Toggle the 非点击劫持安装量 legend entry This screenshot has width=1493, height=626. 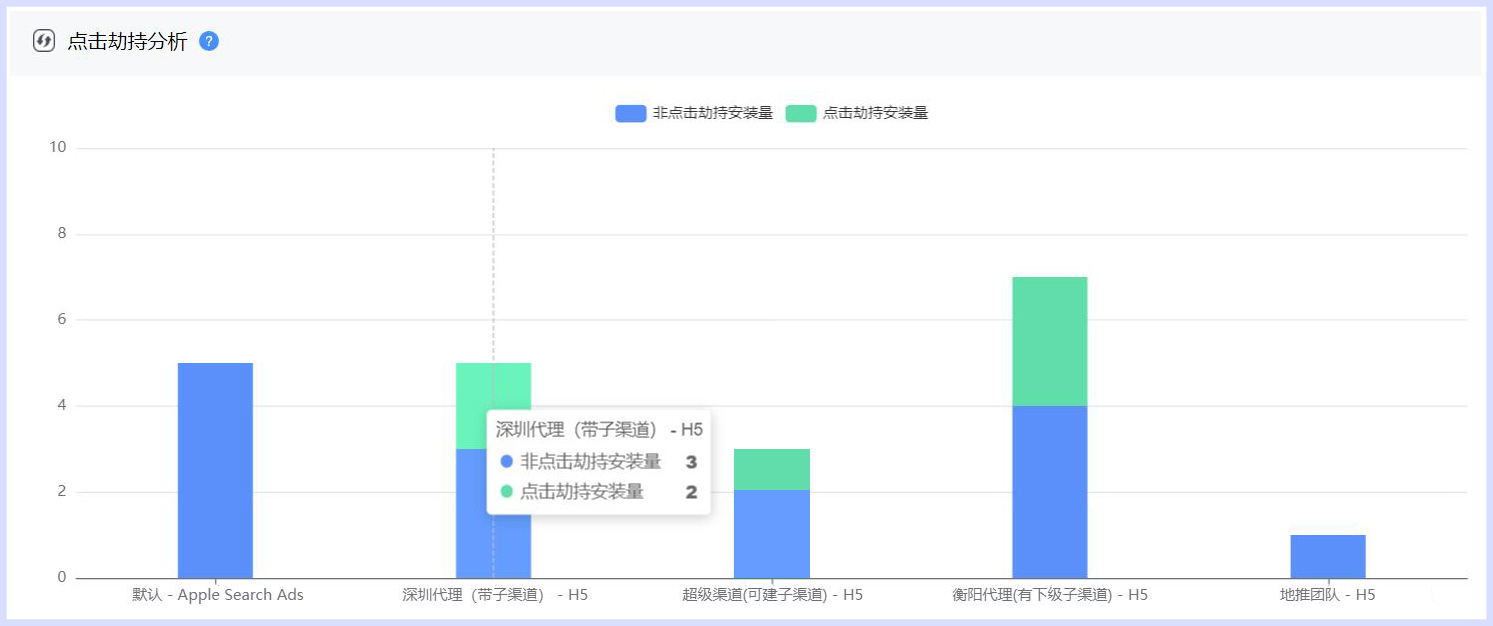(x=694, y=113)
